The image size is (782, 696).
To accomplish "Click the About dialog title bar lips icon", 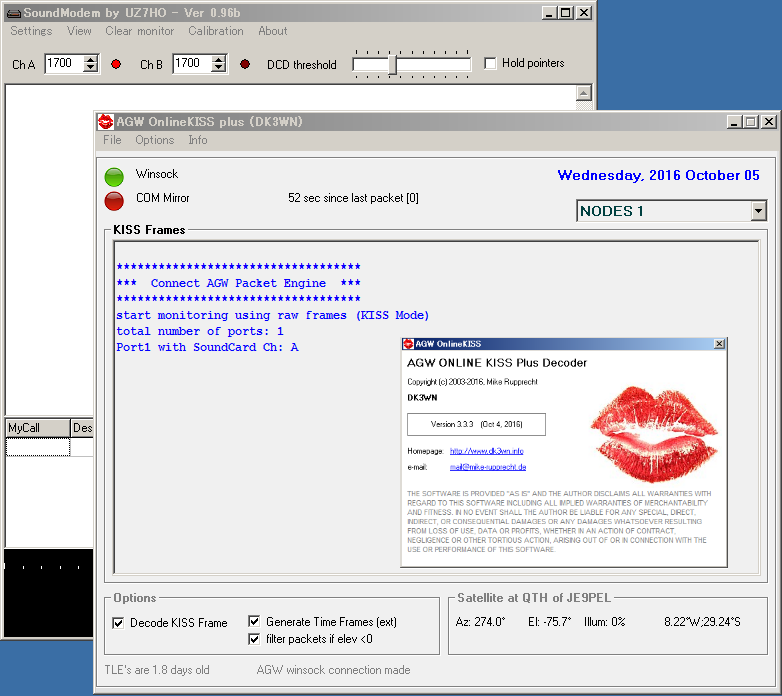I will click(x=408, y=344).
